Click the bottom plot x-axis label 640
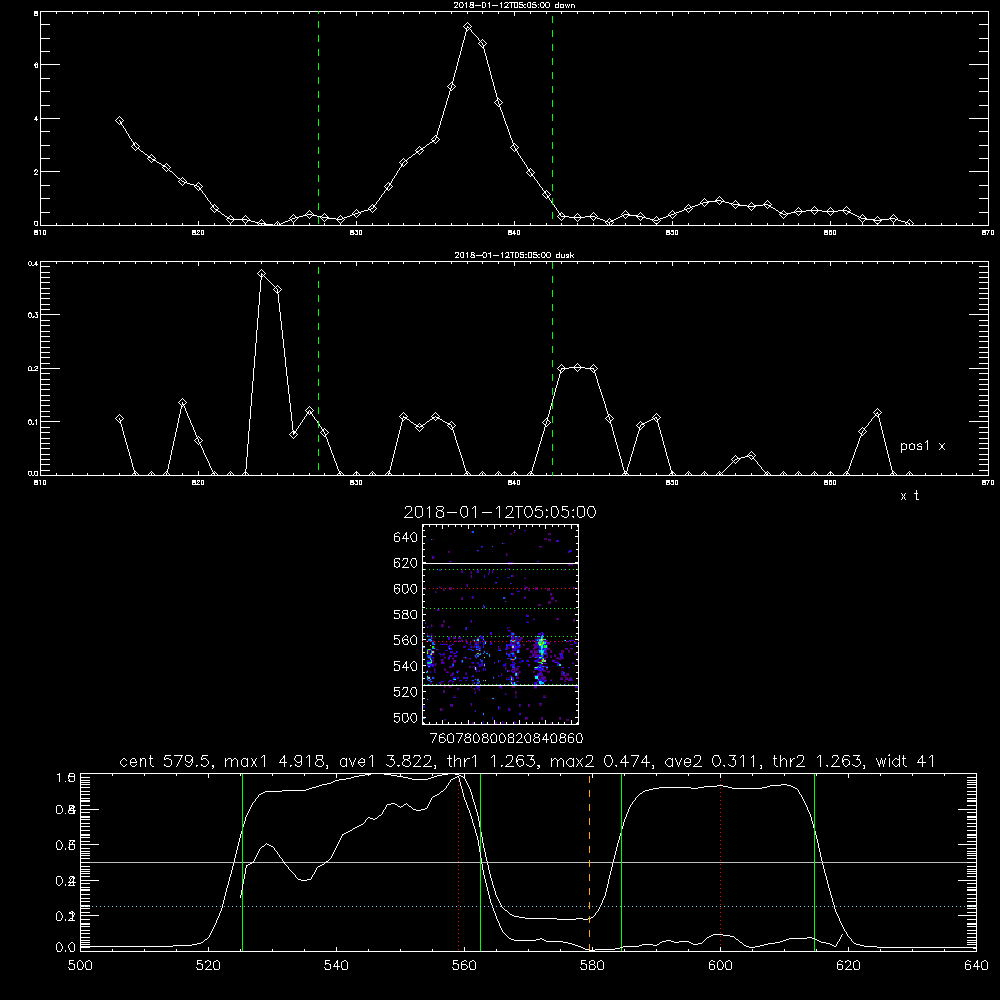1000x1000 pixels. [x=976, y=966]
